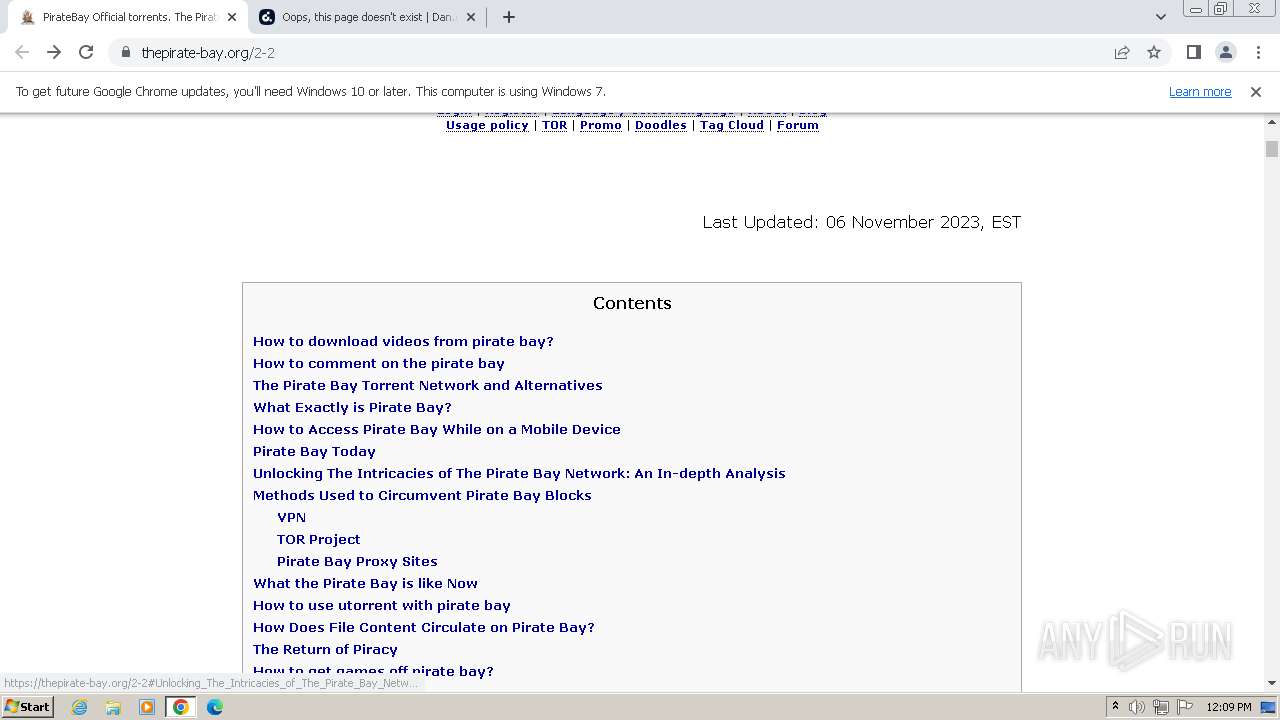Jump to 'Pirate Bay Today' section
Image resolution: width=1280 pixels, height=720 pixels.
(314, 451)
